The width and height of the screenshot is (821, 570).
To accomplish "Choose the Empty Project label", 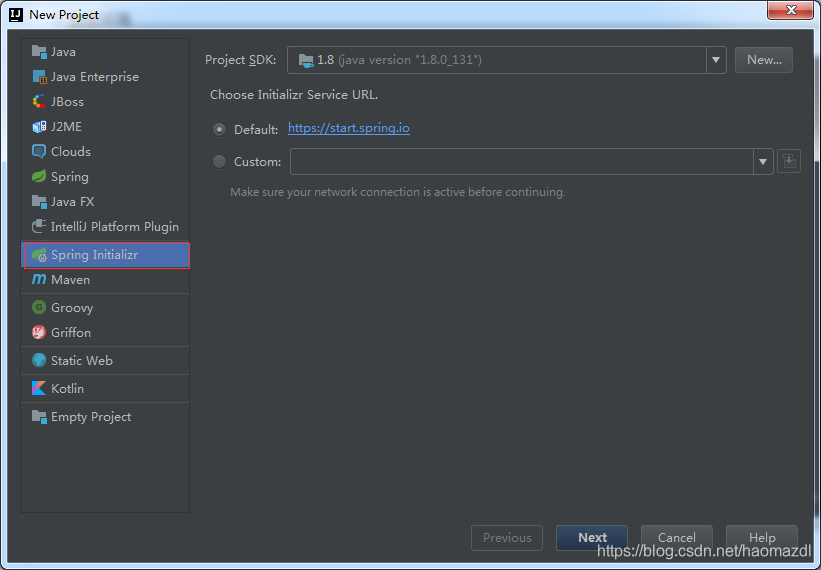I will [91, 417].
